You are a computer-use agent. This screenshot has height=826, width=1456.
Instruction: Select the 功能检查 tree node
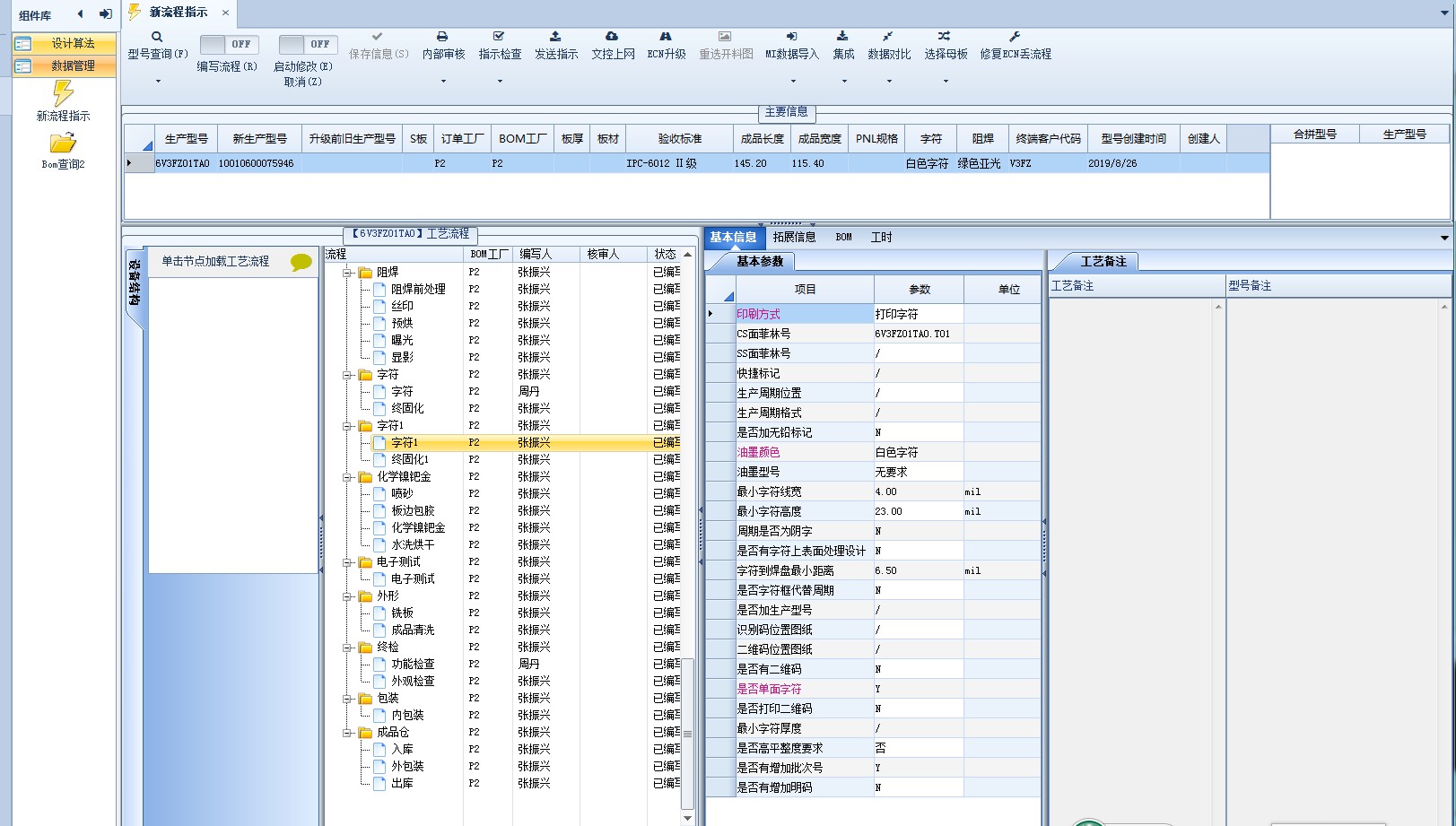(x=413, y=665)
